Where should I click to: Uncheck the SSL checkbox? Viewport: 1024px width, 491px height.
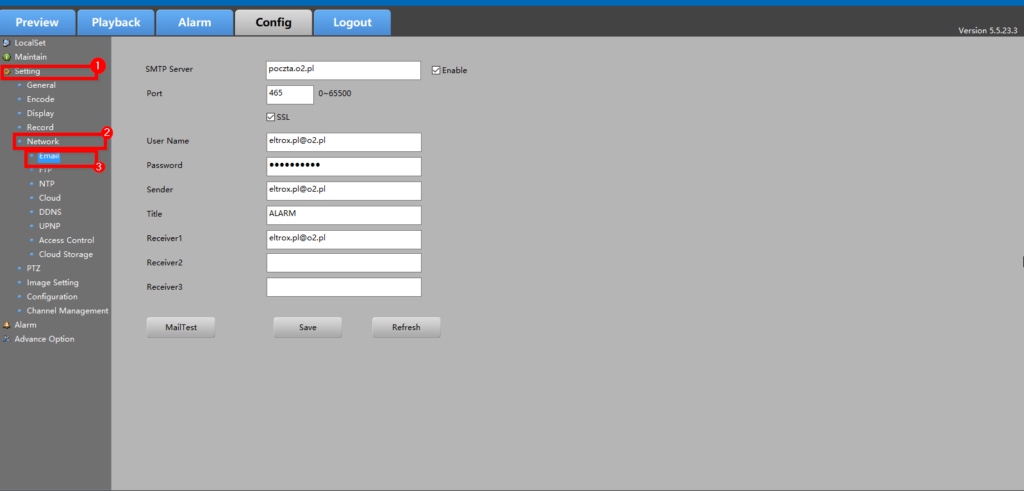click(x=271, y=117)
